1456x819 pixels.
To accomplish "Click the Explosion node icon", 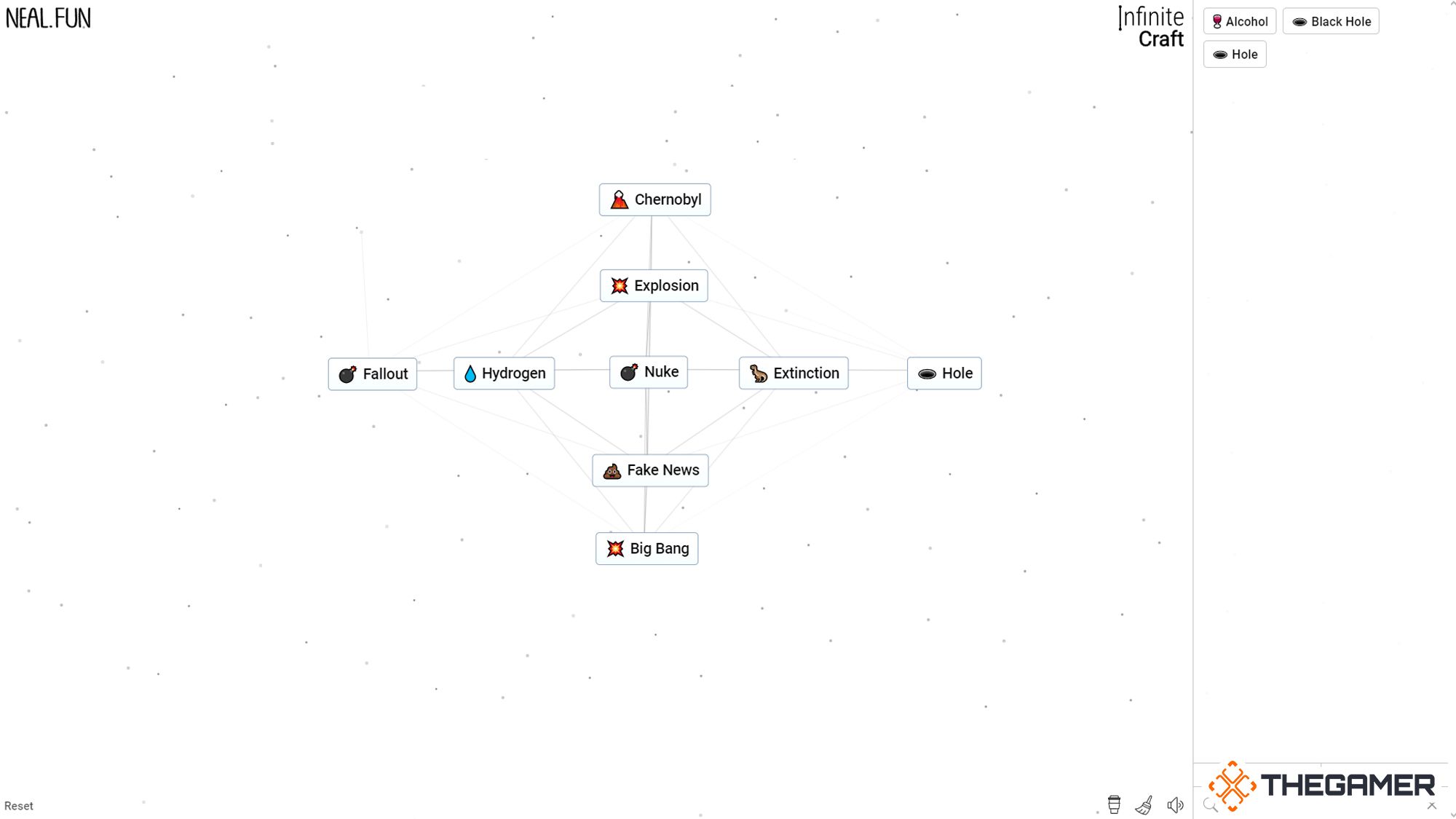I will [619, 285].
